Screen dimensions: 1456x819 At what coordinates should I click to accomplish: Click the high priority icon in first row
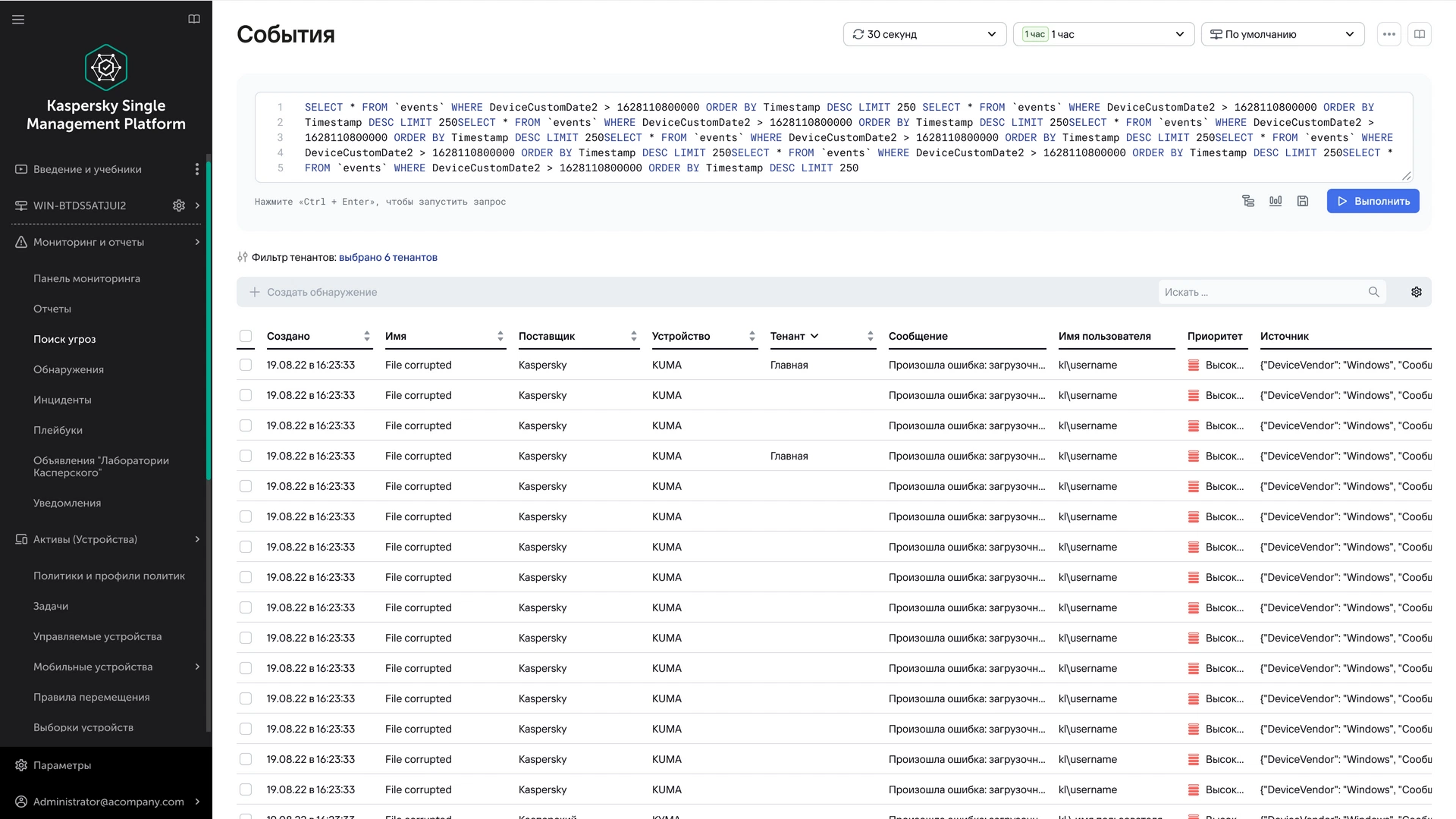pyautogui.click(x=1194, y=365)
